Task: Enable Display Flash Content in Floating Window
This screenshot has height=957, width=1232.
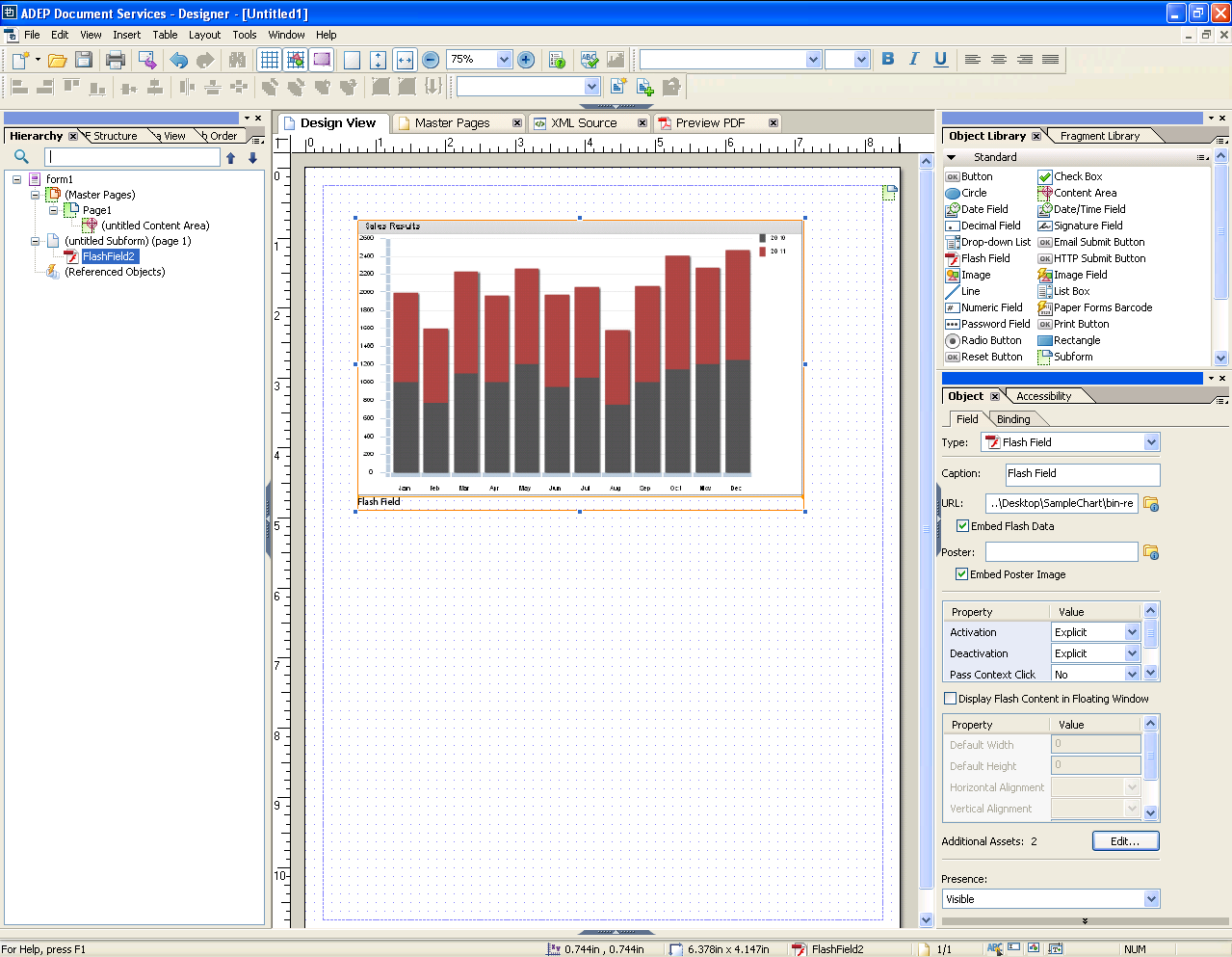Action: point(951,699)
